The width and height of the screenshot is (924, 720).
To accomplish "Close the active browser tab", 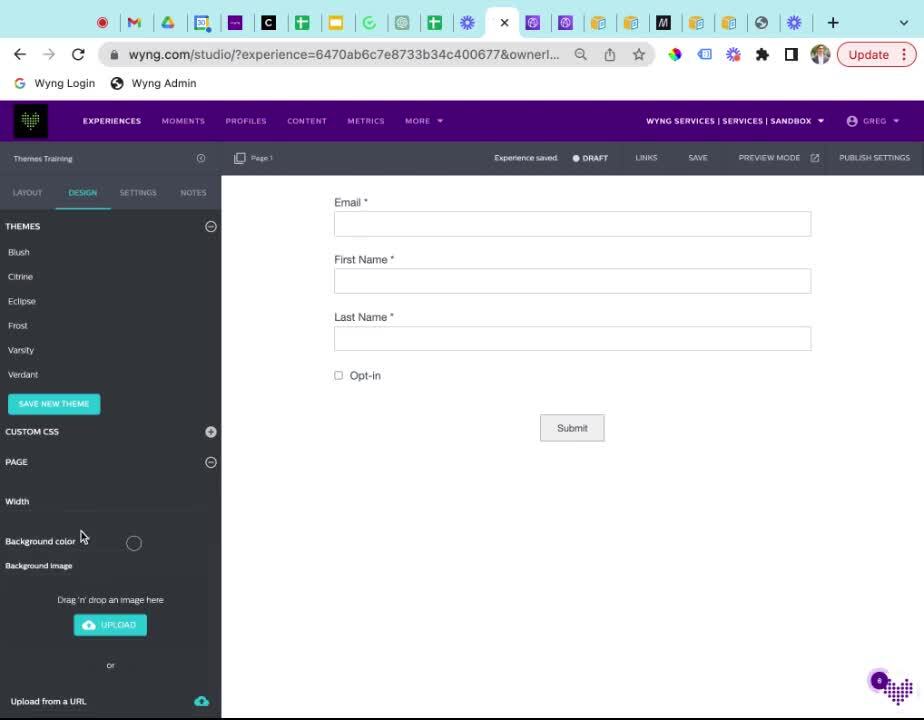I will pos(504,22).
